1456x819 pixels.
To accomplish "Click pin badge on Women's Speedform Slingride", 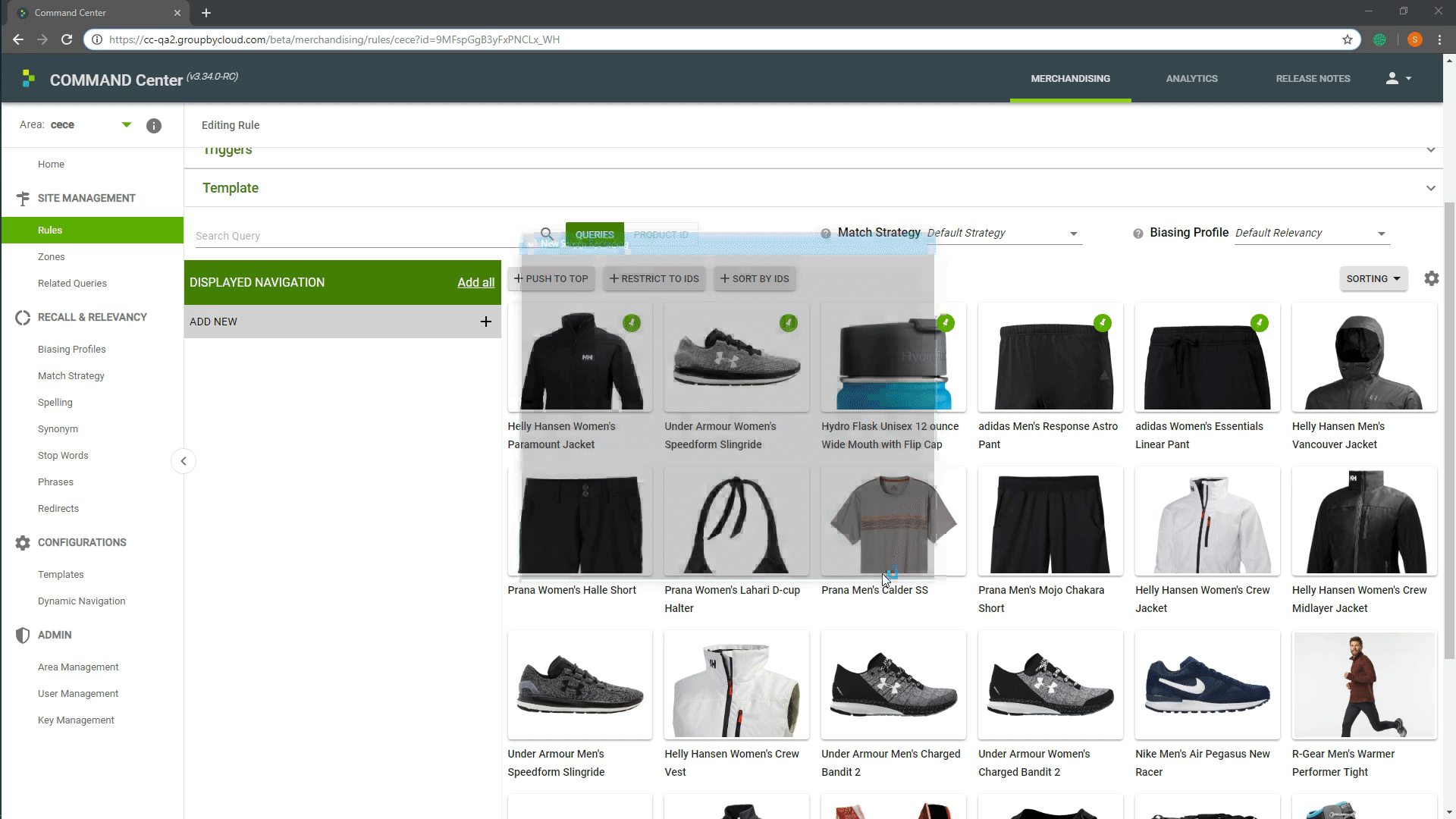I will coord(789,323).
